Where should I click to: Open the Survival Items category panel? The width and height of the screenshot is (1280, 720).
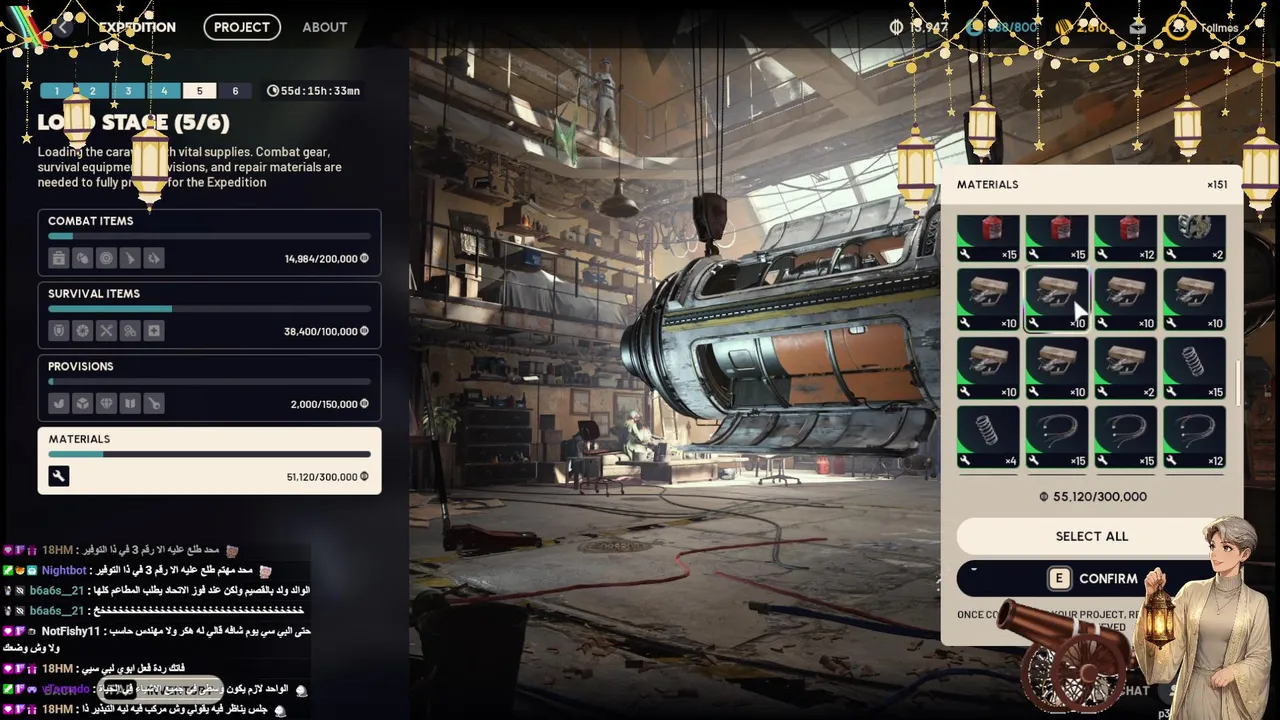click(209, 315)
